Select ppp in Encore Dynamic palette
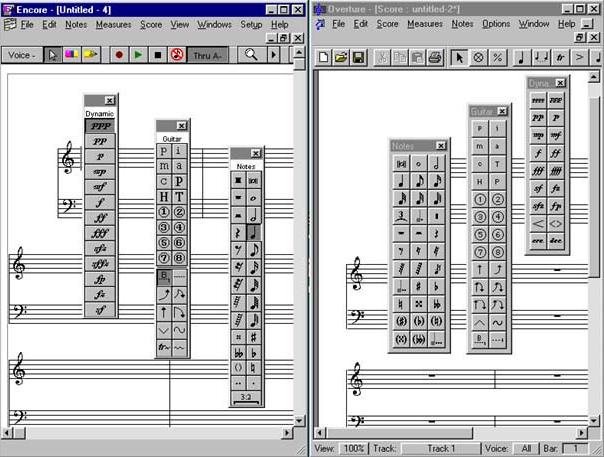 [100, 126]
